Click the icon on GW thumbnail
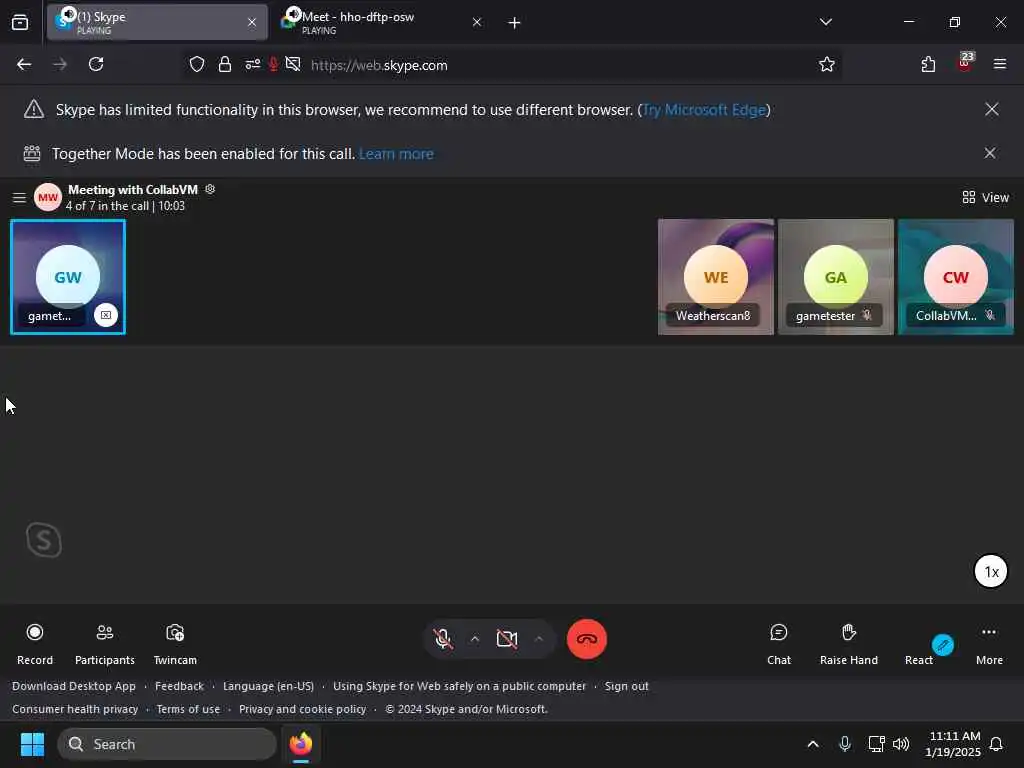 (x=106, y=315)
